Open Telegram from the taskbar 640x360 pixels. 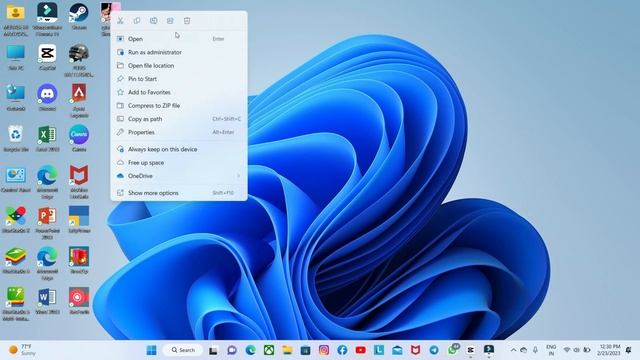coord(434,350)
